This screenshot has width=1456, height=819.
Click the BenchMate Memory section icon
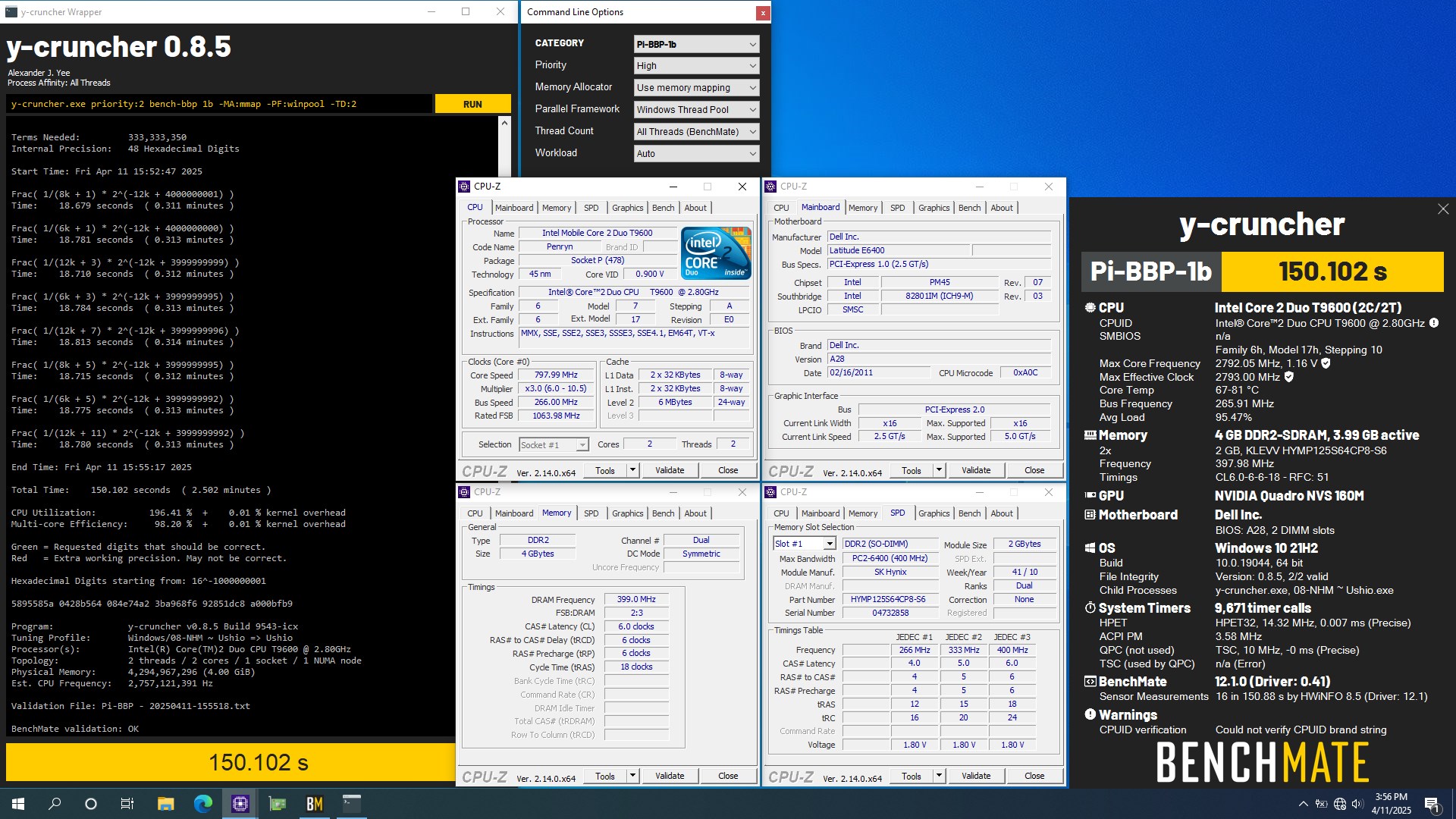(1090, 435)
